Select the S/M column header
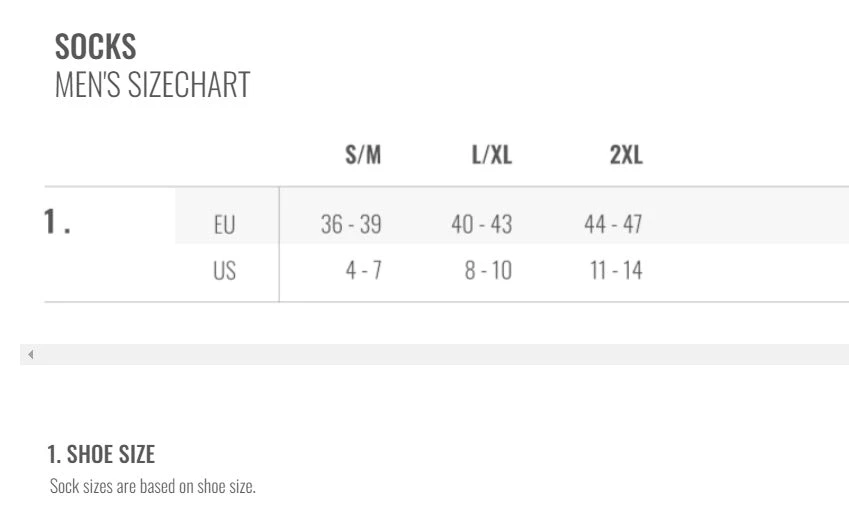 tap(363, 156)
